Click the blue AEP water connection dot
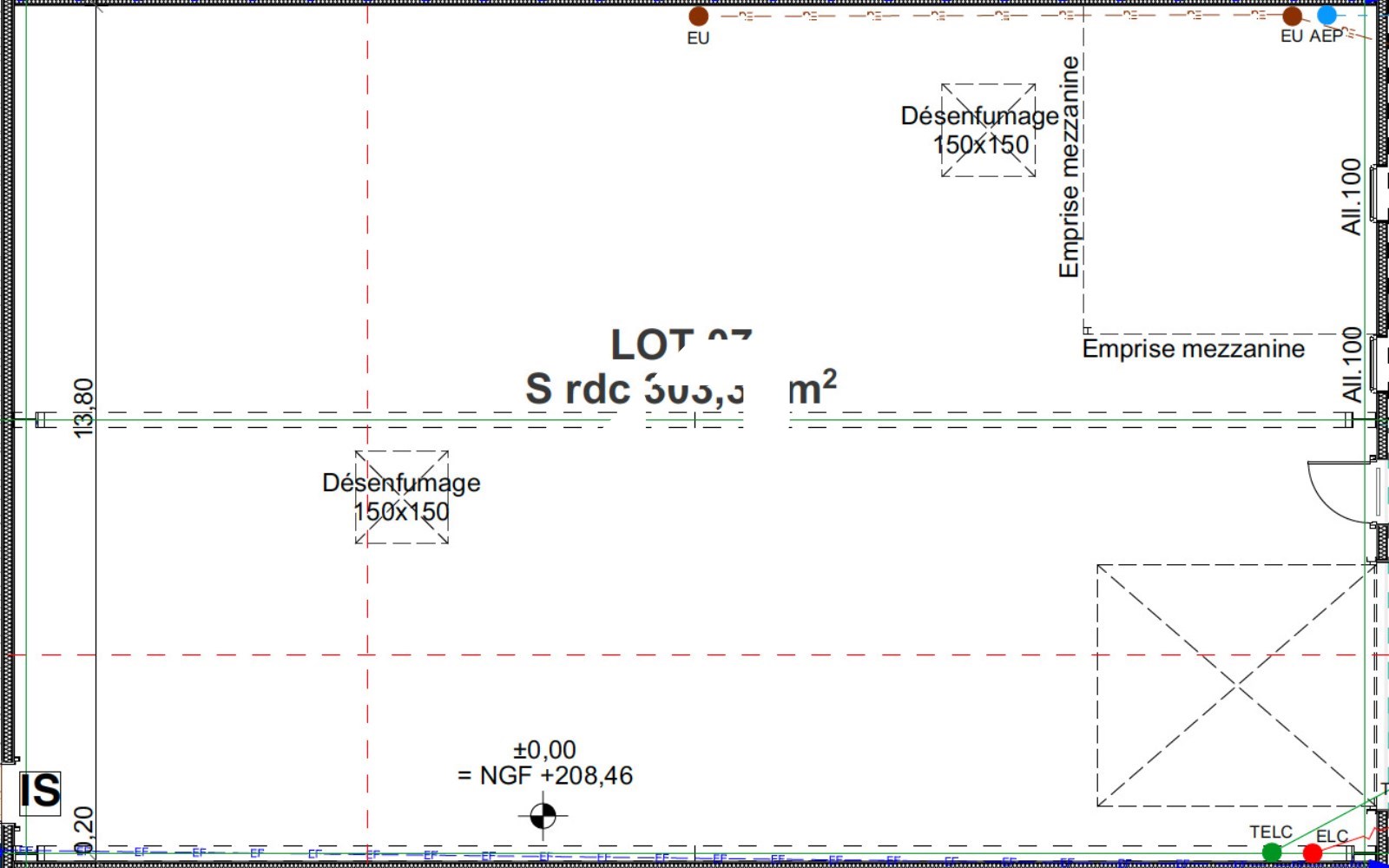Viewport: 1389px width, 868px height. point(1326,15)
